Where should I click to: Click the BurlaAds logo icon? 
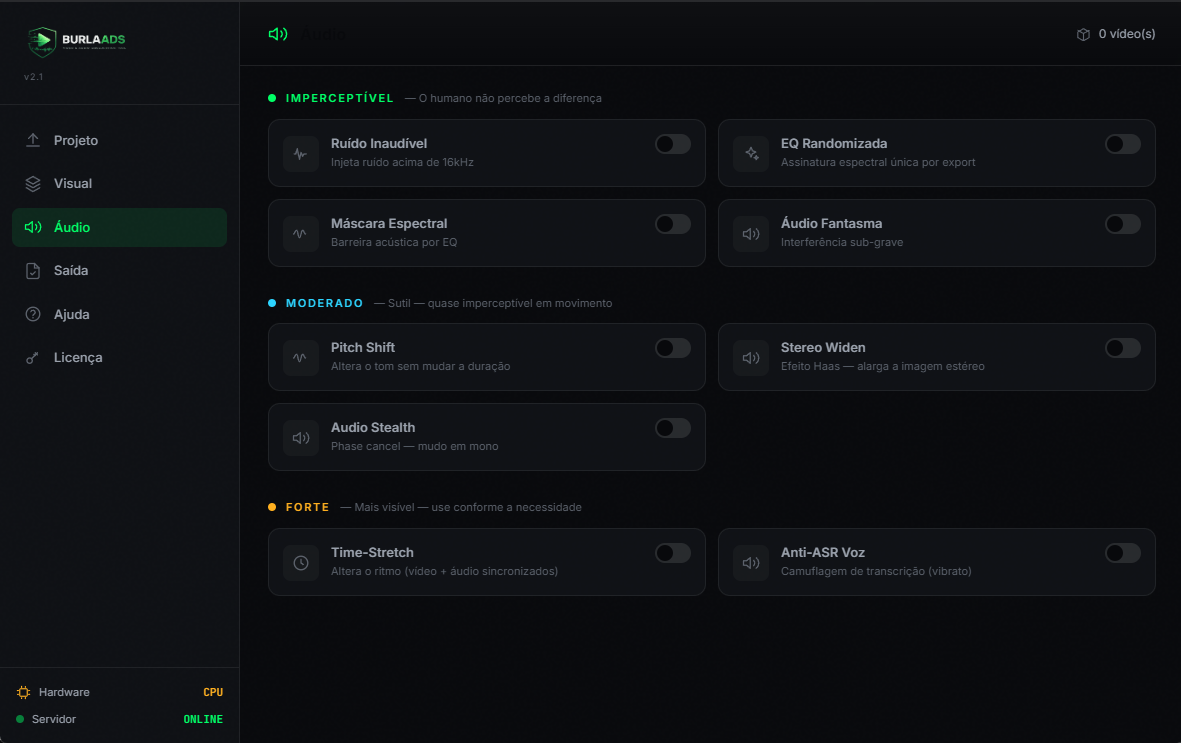[42, 41]
